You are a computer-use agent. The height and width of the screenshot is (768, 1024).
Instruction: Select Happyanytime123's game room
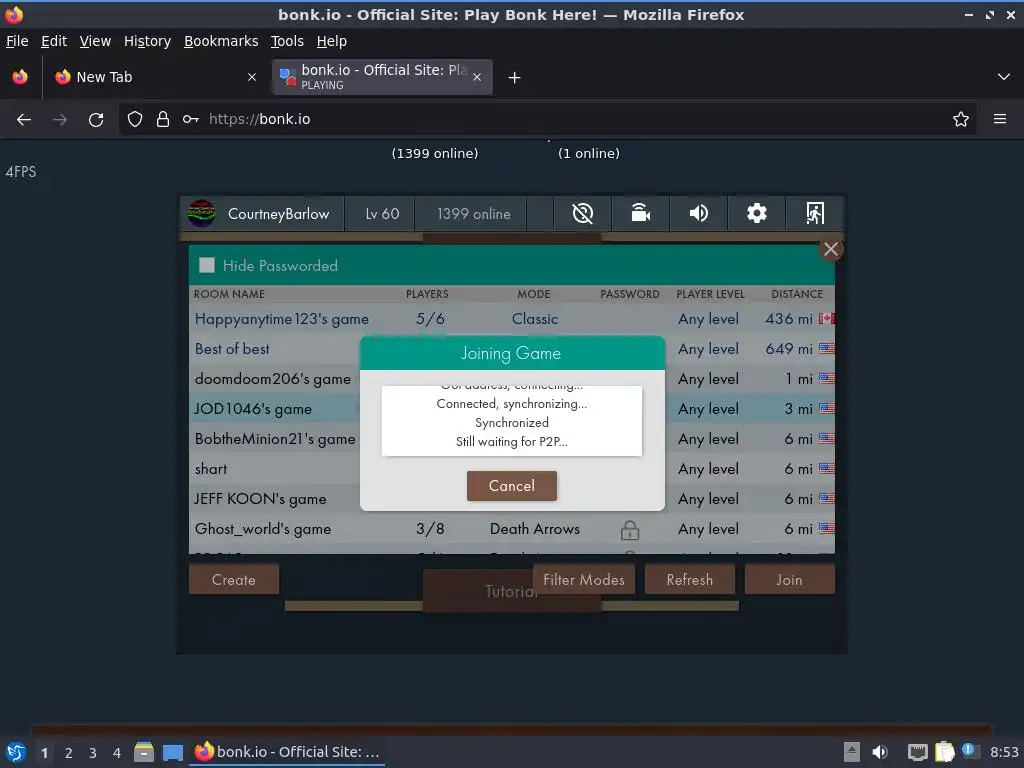click(511, 319)
